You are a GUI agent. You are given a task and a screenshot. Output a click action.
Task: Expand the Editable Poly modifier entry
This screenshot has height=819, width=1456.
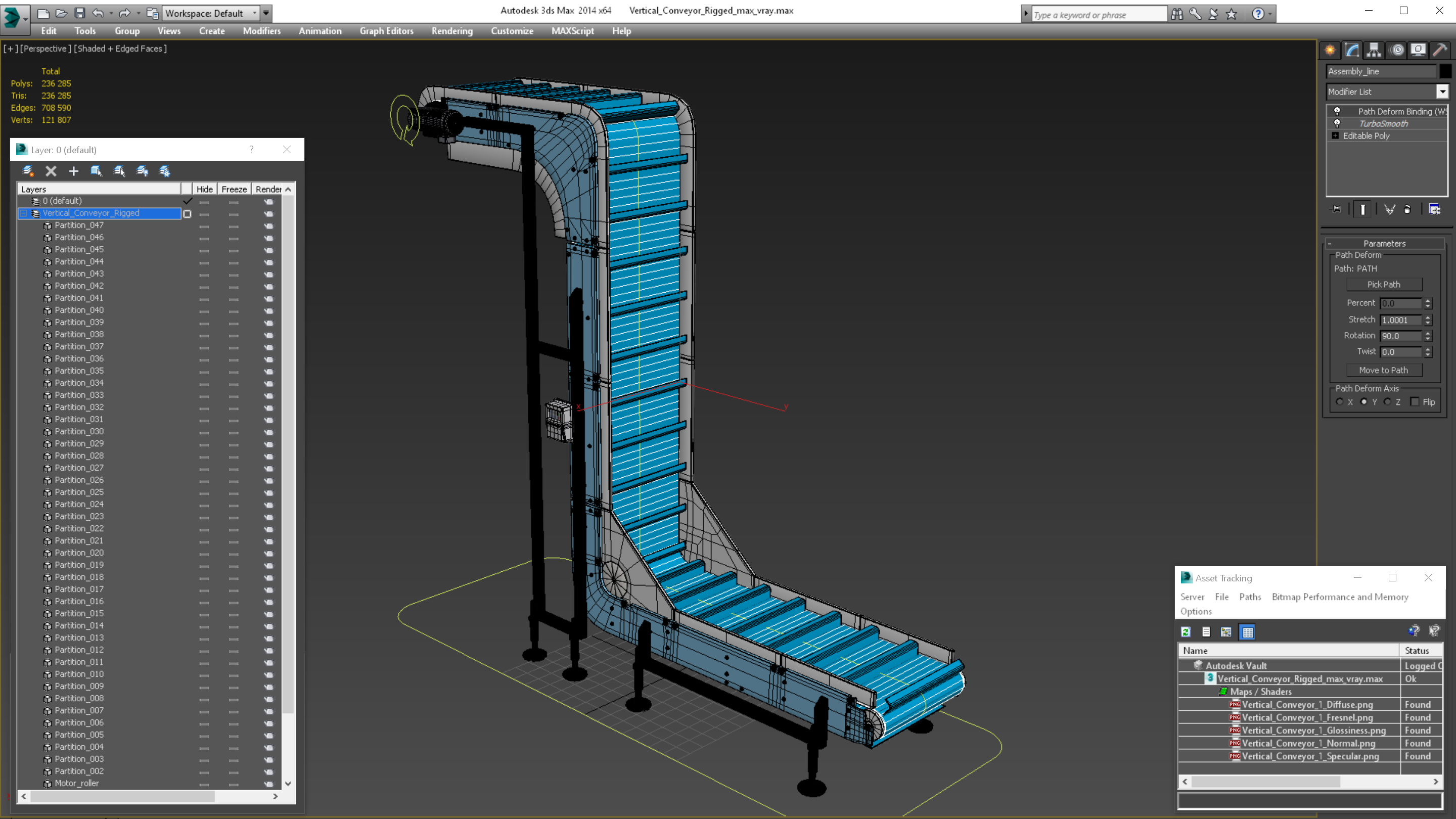tap(1335, 135)
